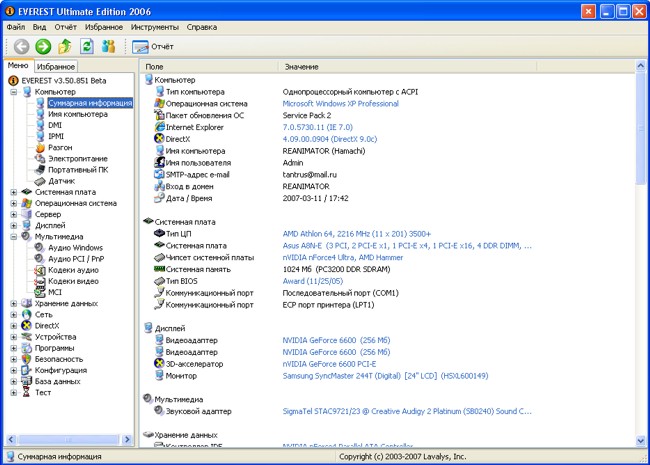Expand the DirectX tree node

click(14, 326)
